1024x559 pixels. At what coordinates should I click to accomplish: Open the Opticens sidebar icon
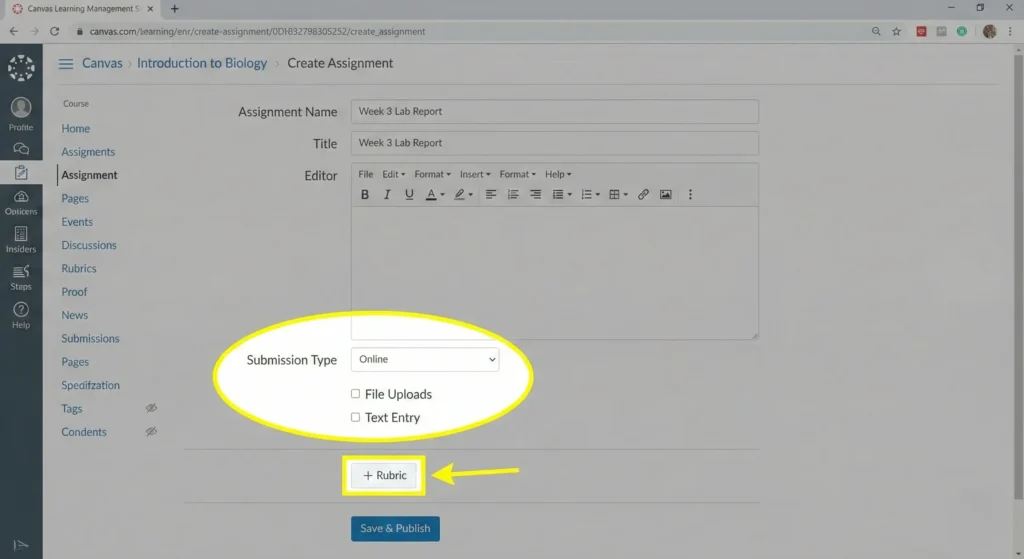coord(21,197)
